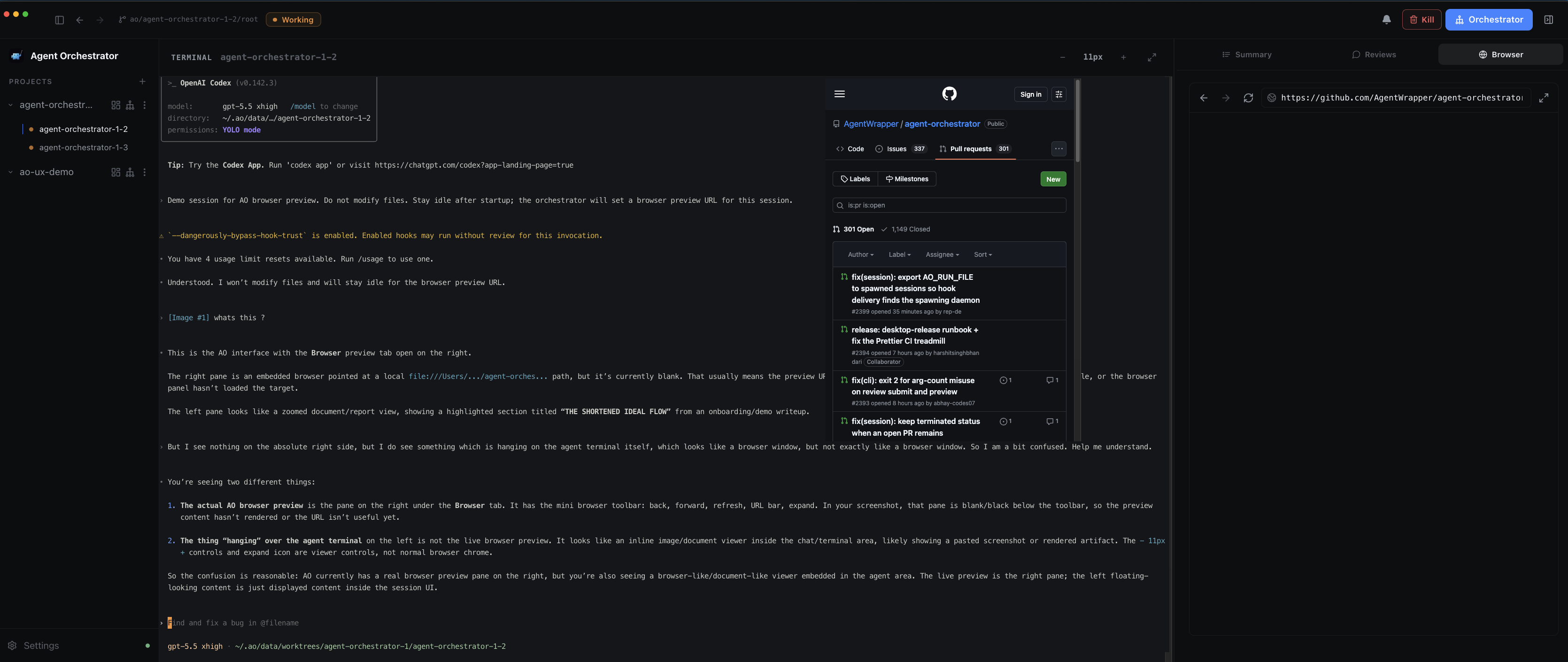Toggle the right panel layout icon
1568x662 pixels.
[x=1549, y=19]
